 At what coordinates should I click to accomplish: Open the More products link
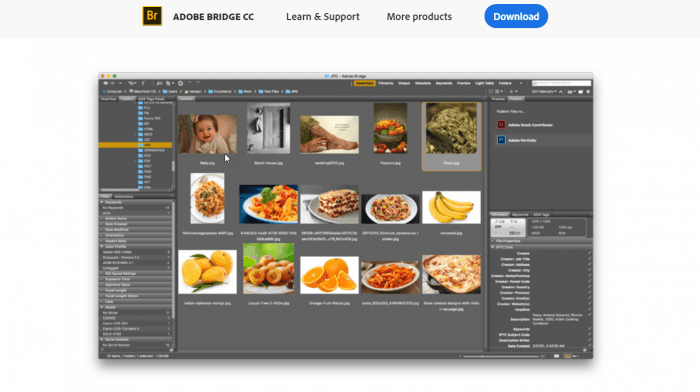click(x=419, y=17)
